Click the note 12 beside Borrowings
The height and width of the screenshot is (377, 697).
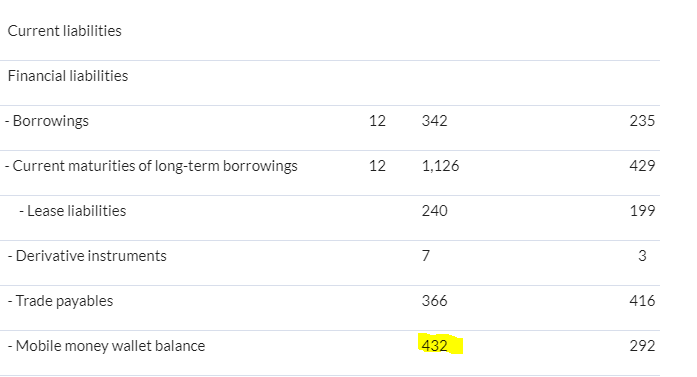point(377,121)
